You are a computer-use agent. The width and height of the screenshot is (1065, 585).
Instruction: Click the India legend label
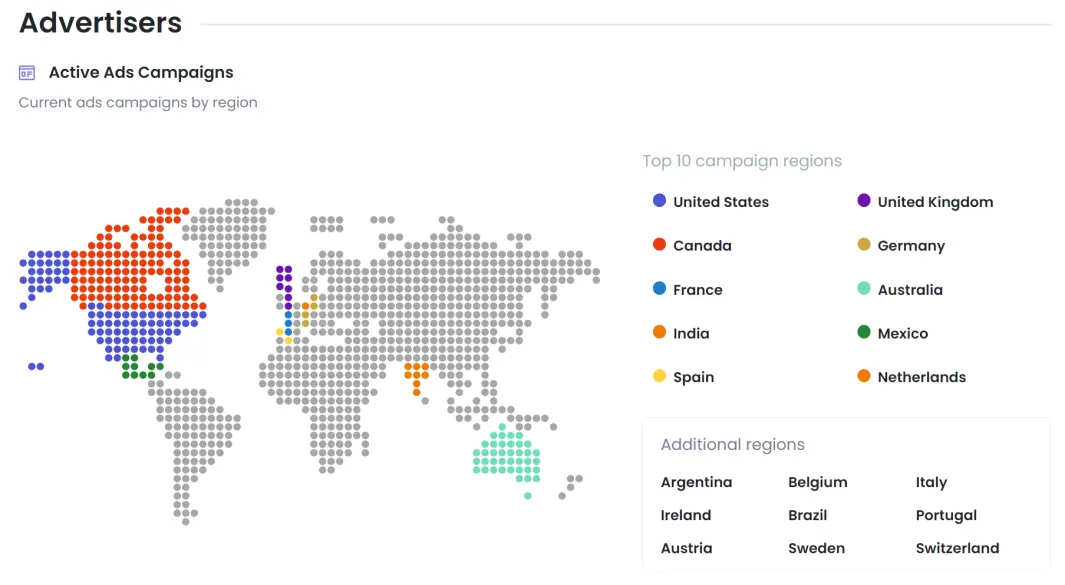tap(691, 334)
